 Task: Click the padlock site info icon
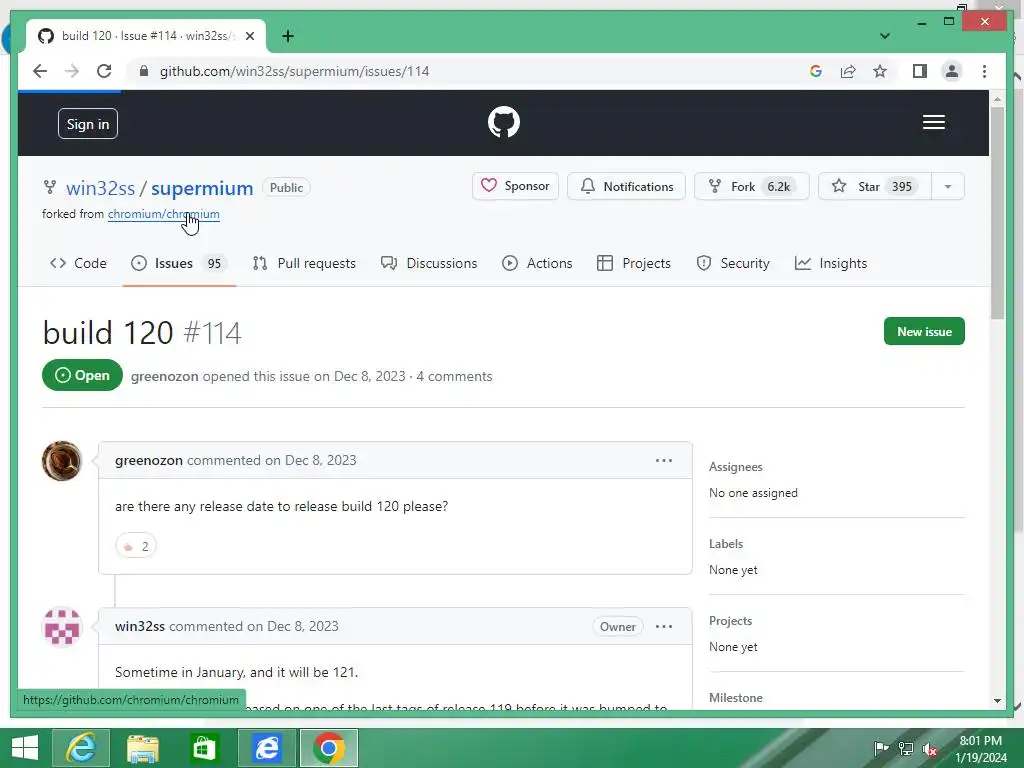144,71
